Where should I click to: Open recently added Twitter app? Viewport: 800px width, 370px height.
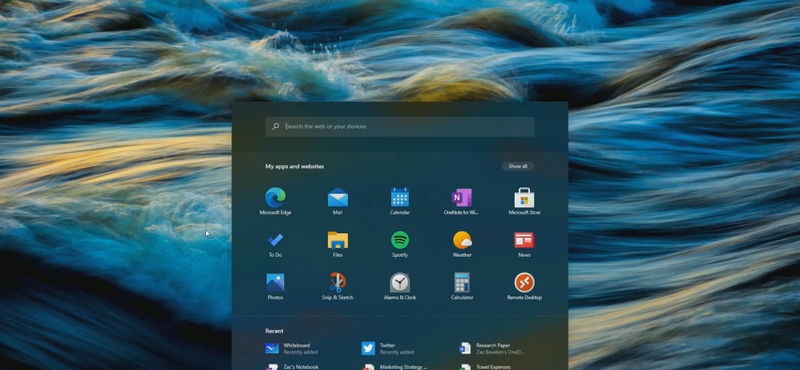[388, 349]
